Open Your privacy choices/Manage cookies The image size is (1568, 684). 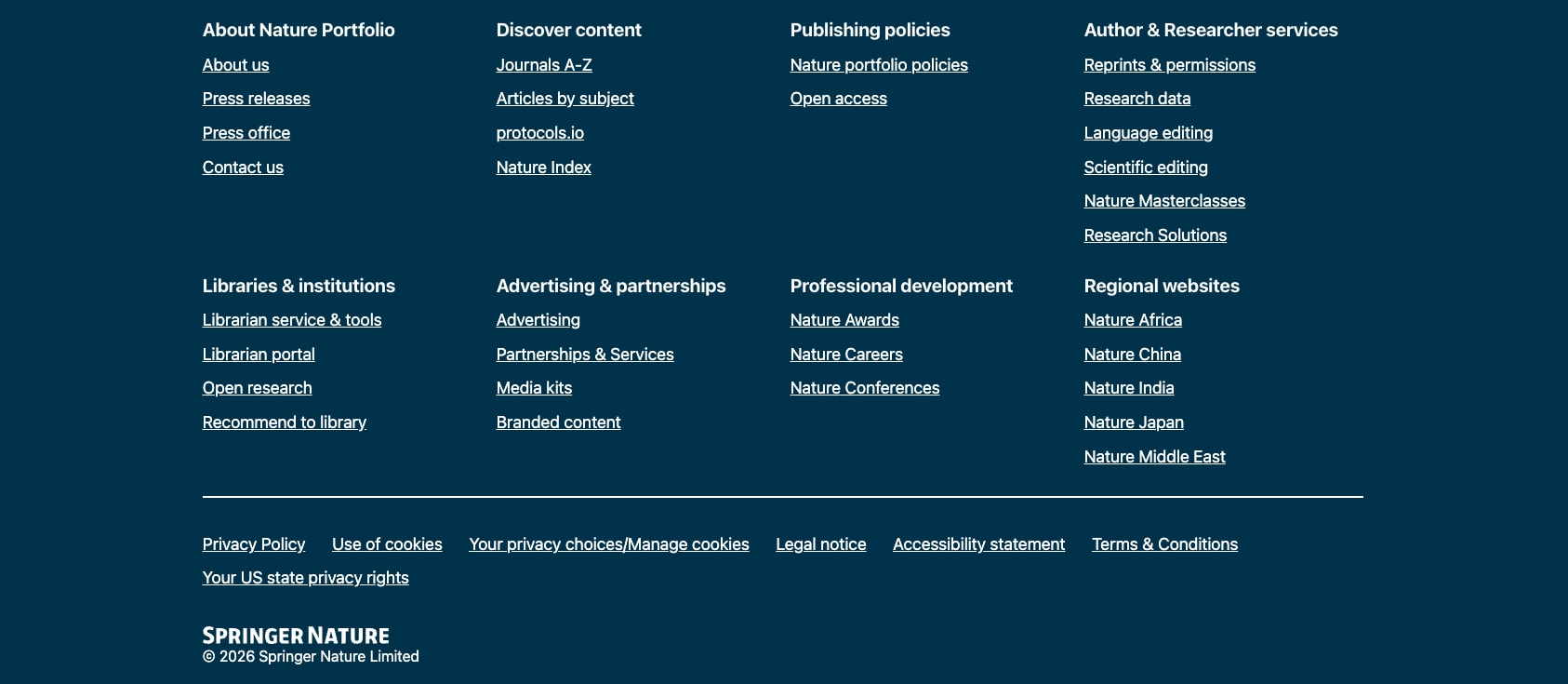click(x=609, y=544)
